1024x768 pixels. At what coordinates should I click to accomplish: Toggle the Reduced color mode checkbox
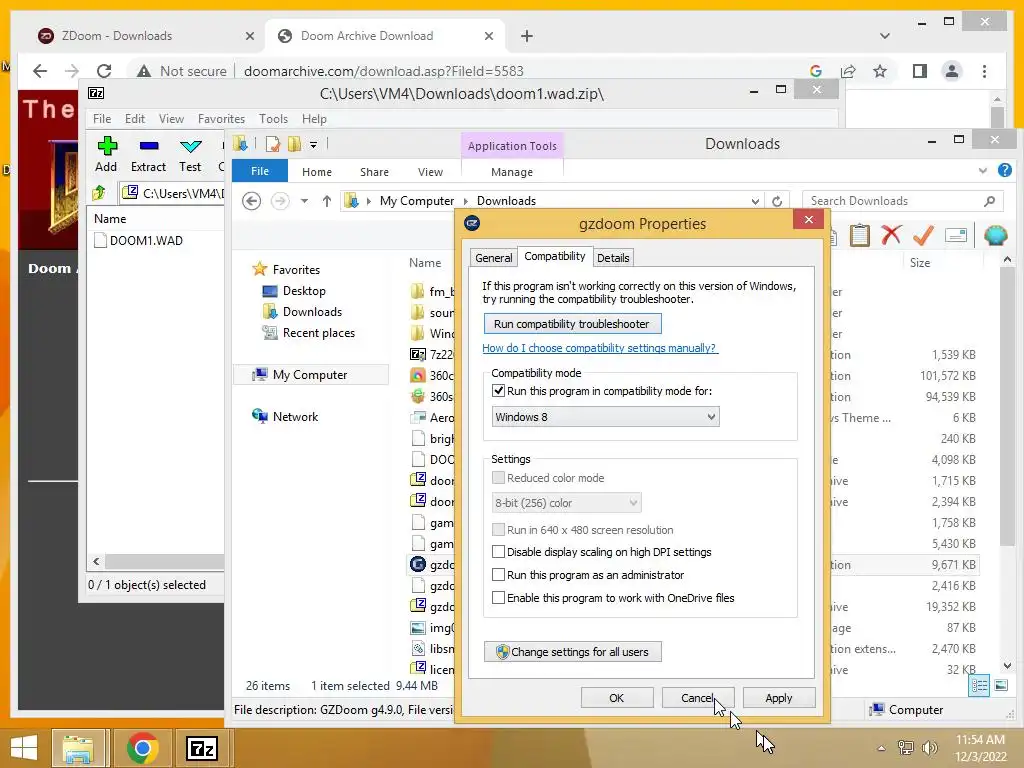498,478
